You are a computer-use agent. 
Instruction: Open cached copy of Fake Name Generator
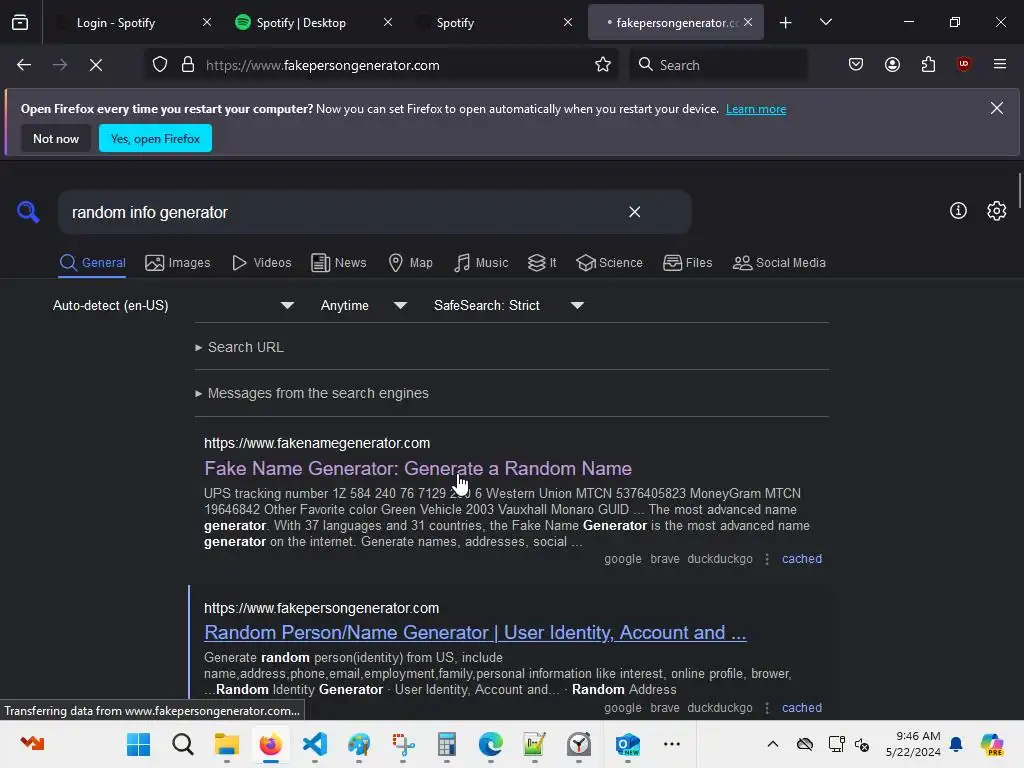point(802,559)
